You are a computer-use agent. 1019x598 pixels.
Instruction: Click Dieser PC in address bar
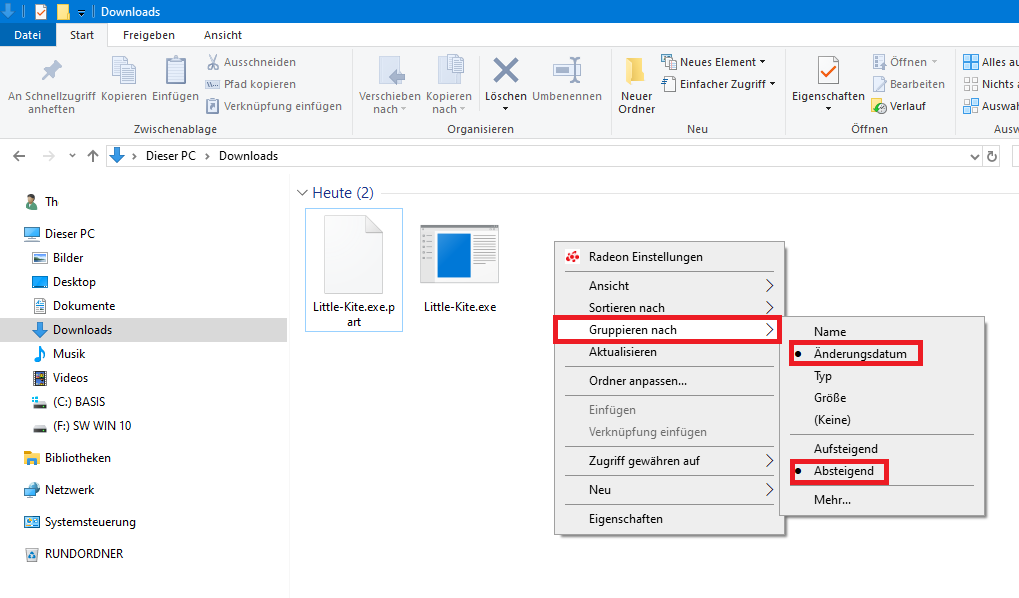(170, 156)
